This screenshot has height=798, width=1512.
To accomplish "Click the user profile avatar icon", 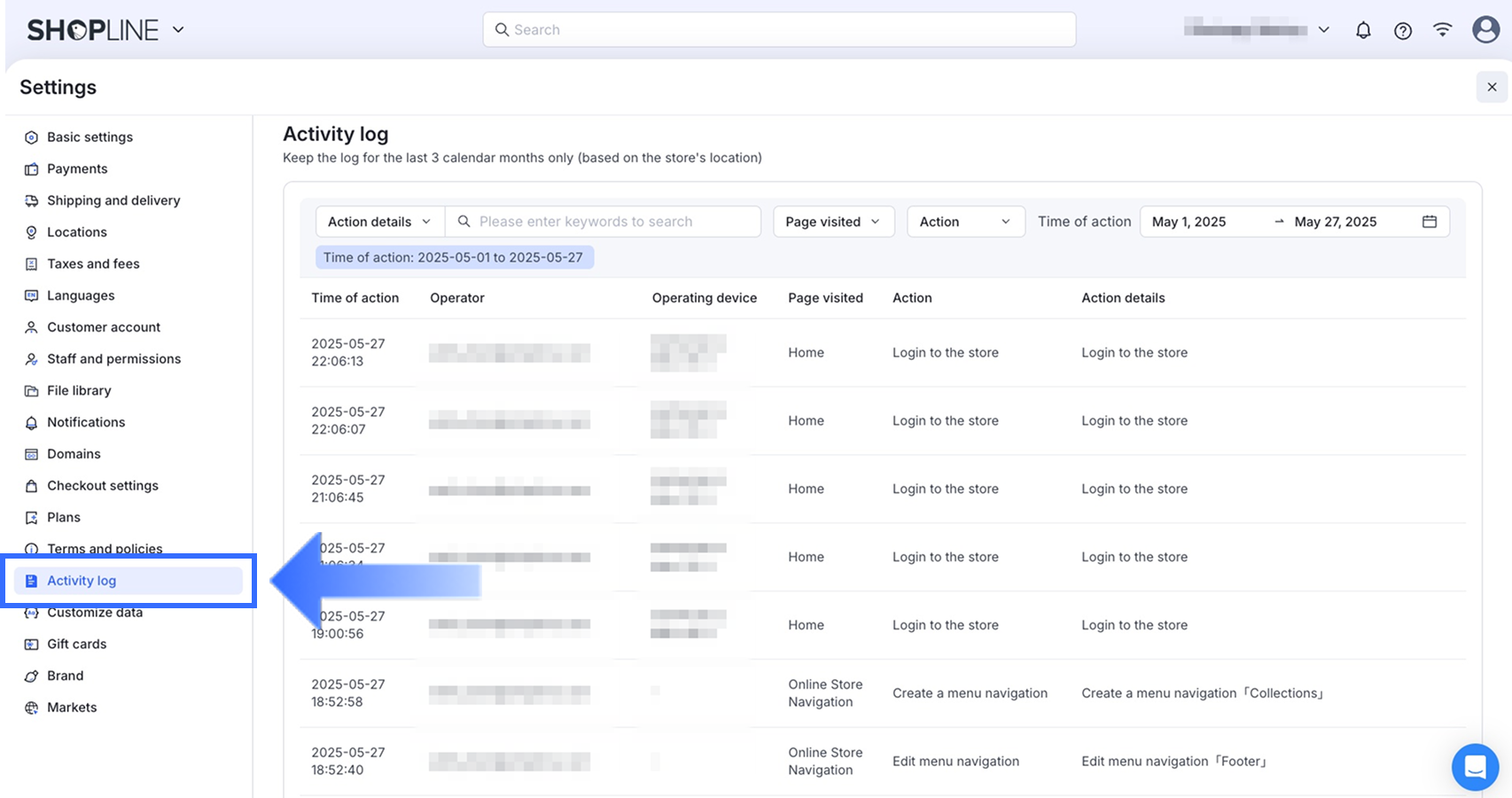I will 1485,29.
